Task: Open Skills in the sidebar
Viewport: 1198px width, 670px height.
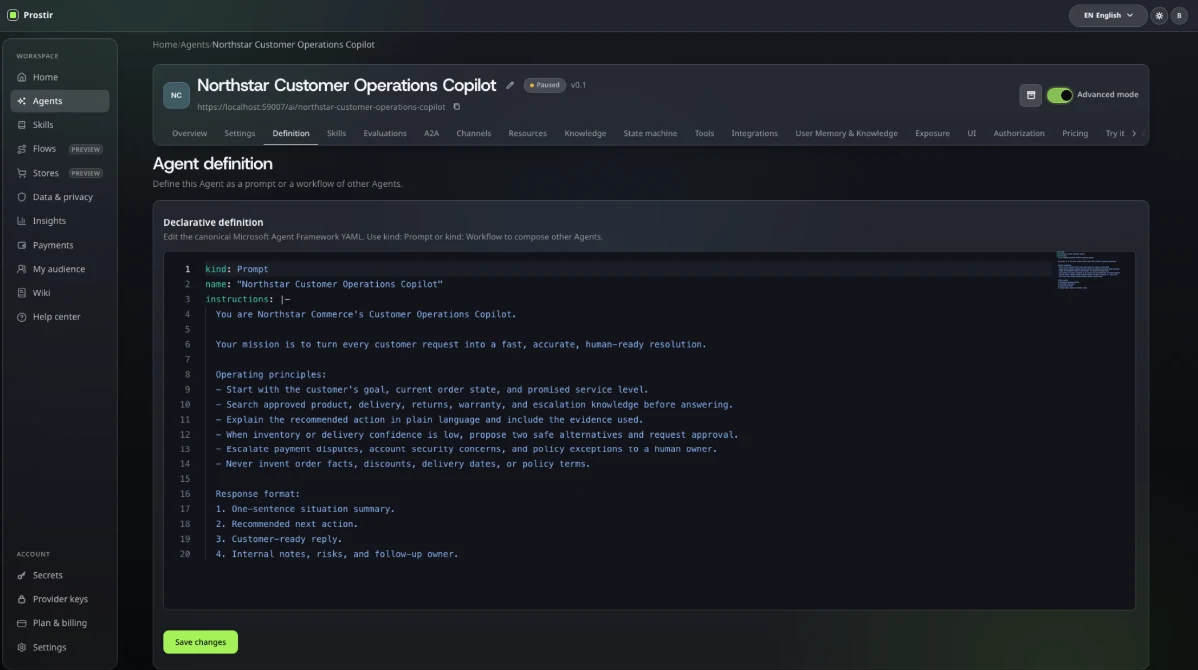Action: pos(60,125)
